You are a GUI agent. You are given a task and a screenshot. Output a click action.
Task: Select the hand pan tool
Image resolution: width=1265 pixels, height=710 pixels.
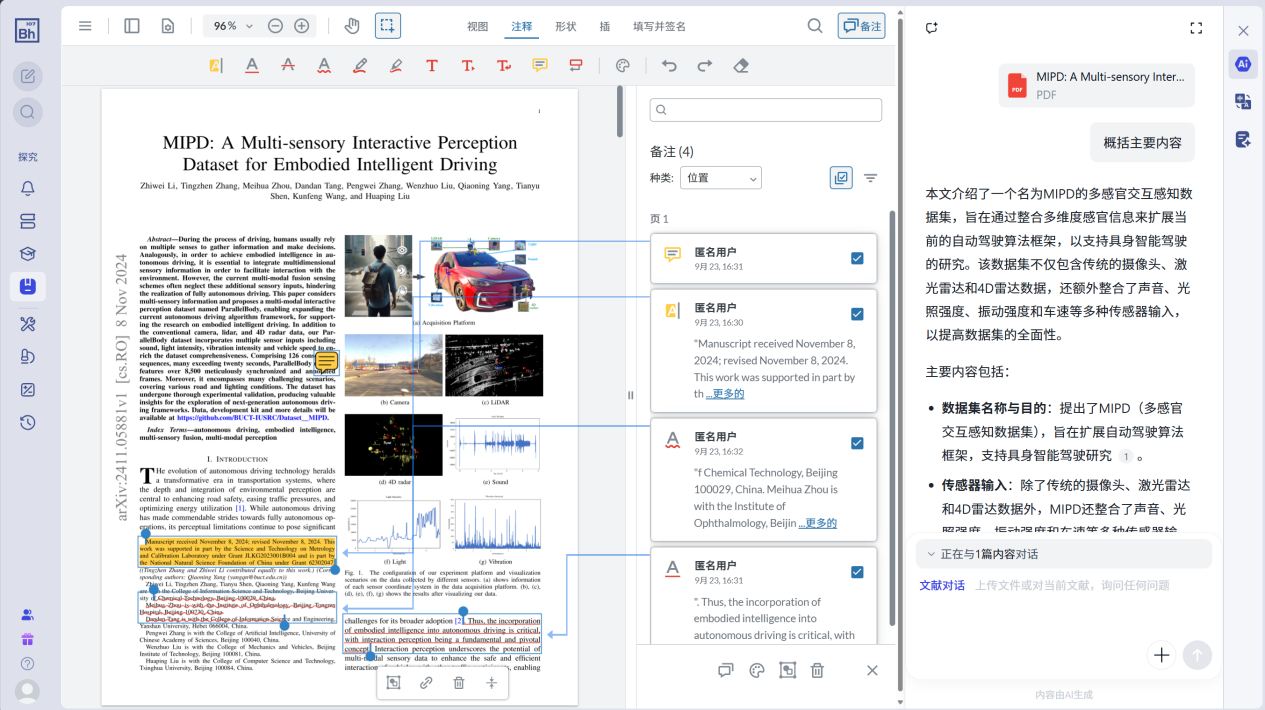pyautogui.click(x=352, y=26)
